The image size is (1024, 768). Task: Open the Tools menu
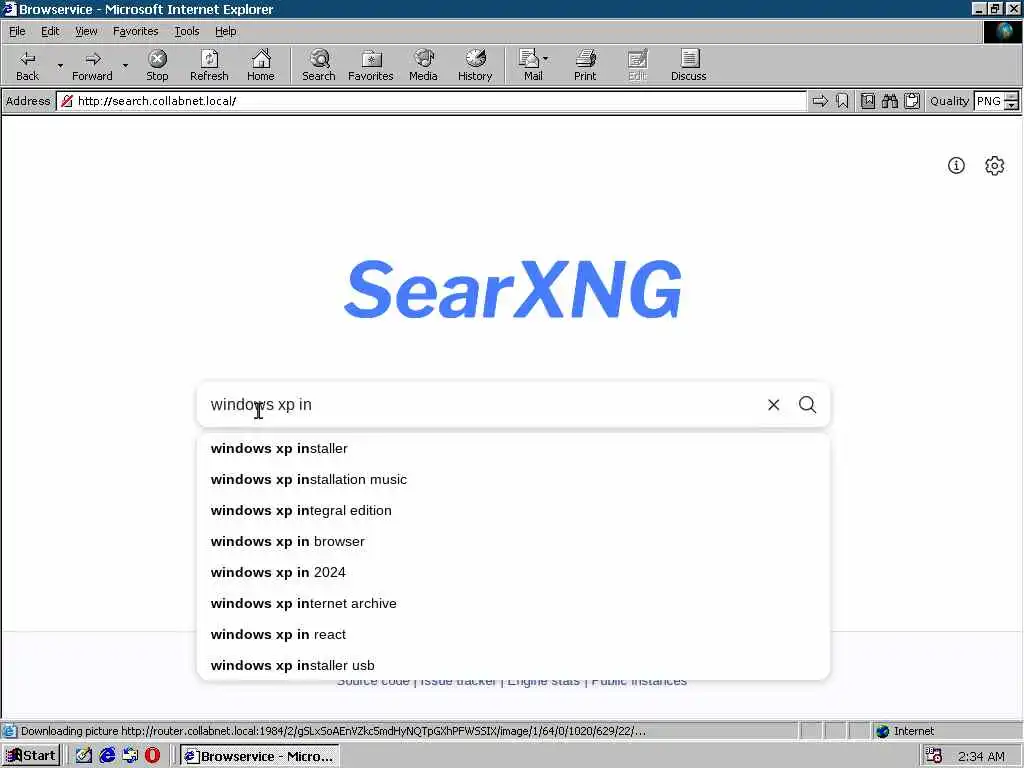[x=187, y=31]
